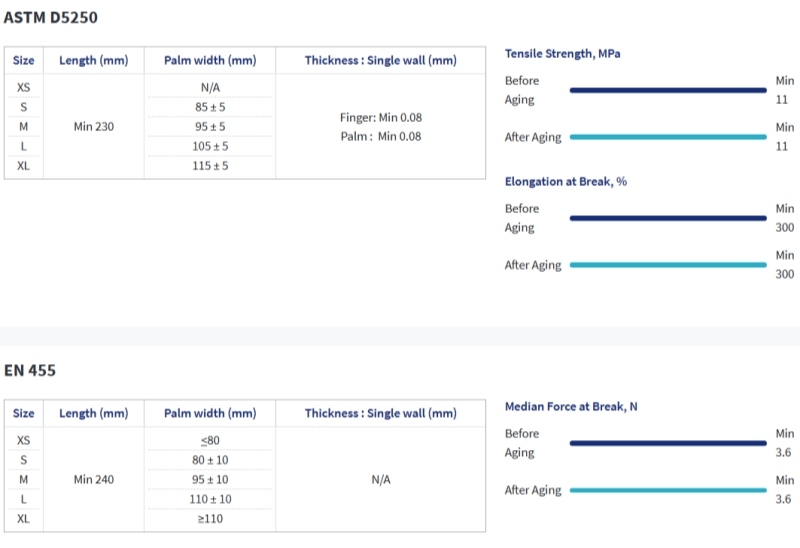Click the Min 240 length cell
This screenshot has height=548, width=800.
click(x=93, y=480)
